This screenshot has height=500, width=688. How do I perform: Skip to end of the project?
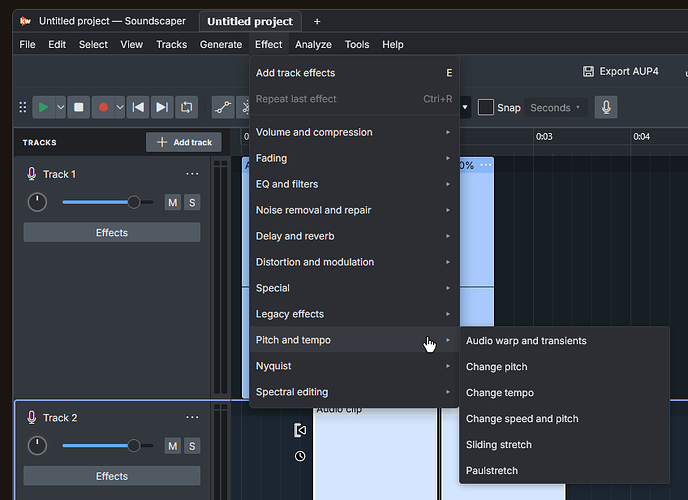pos(162,107)
